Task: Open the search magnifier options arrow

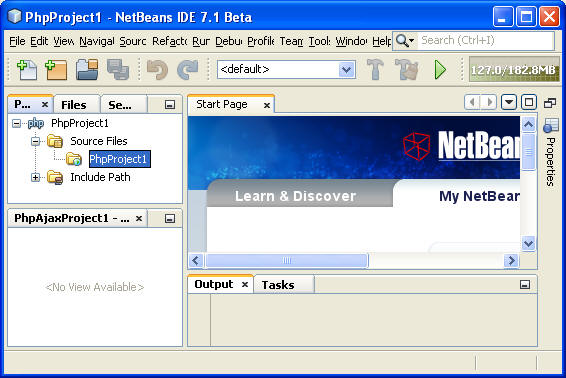Action: 411,40
